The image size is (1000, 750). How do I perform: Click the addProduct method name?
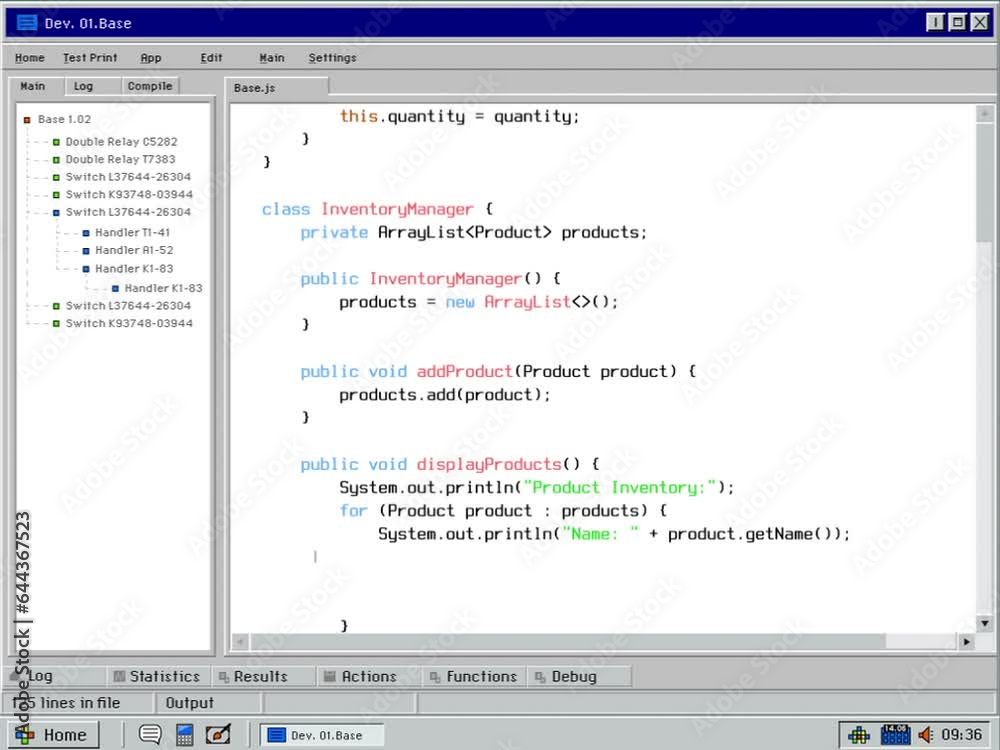(464, 371)
